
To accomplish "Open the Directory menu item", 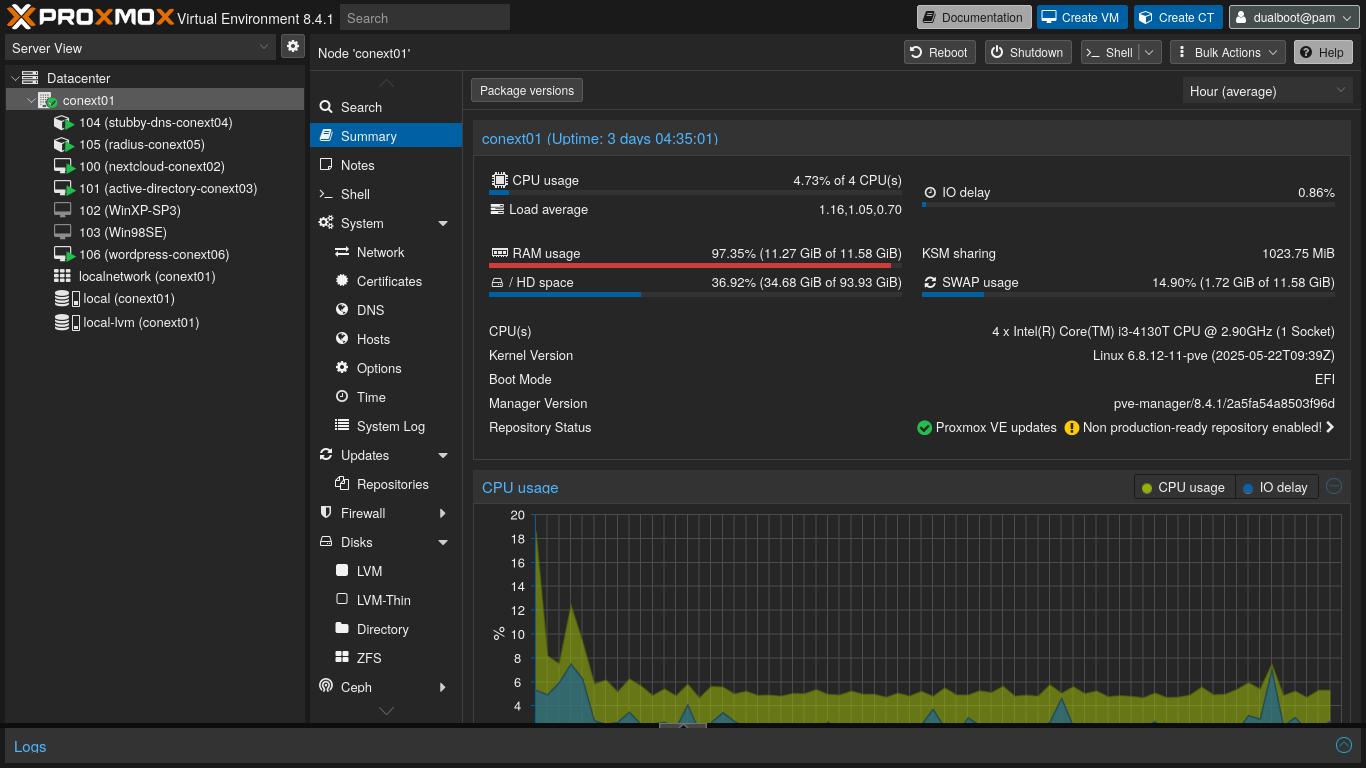I will click(386, 629).
